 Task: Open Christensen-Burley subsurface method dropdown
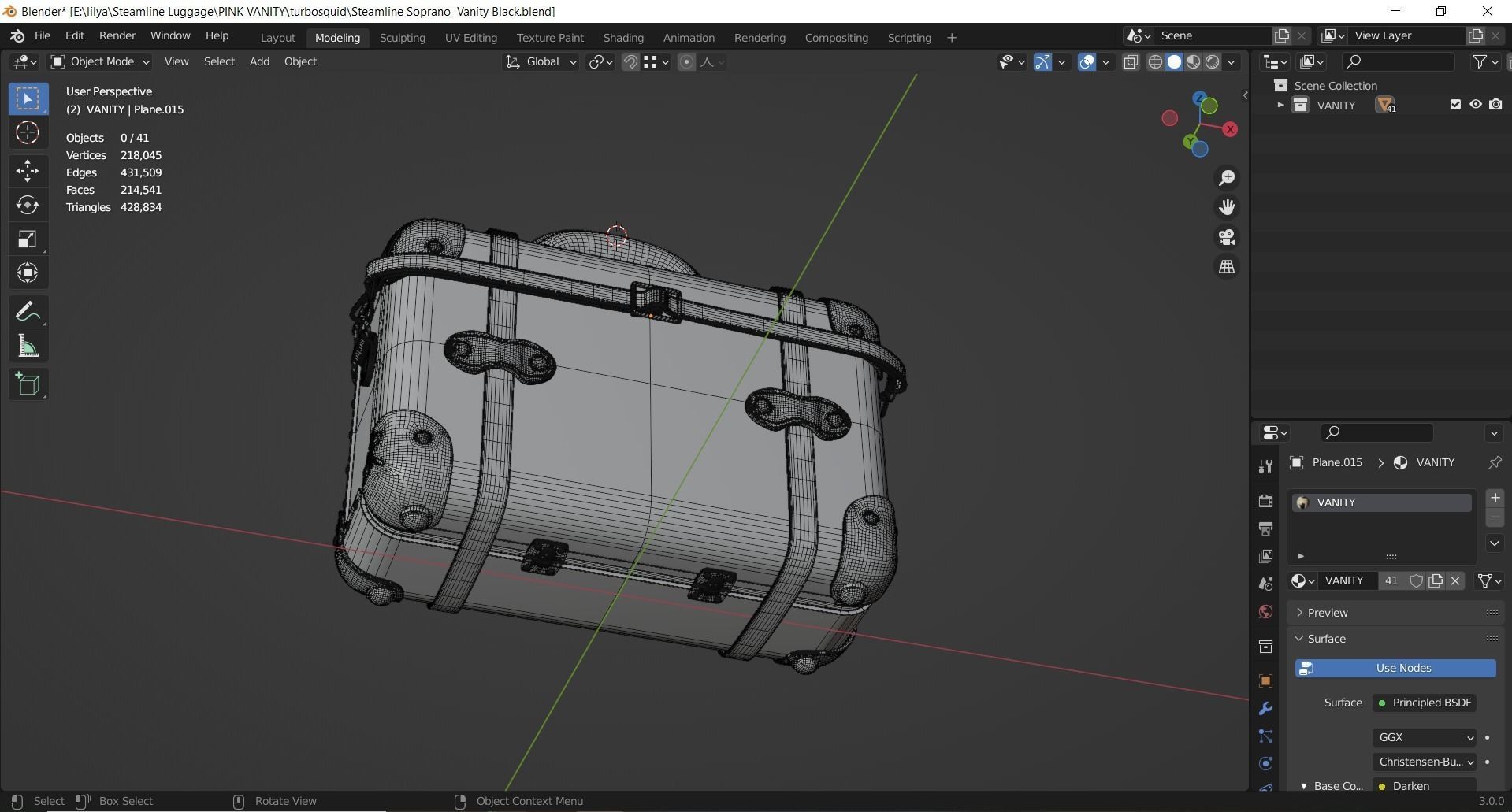1425,762
